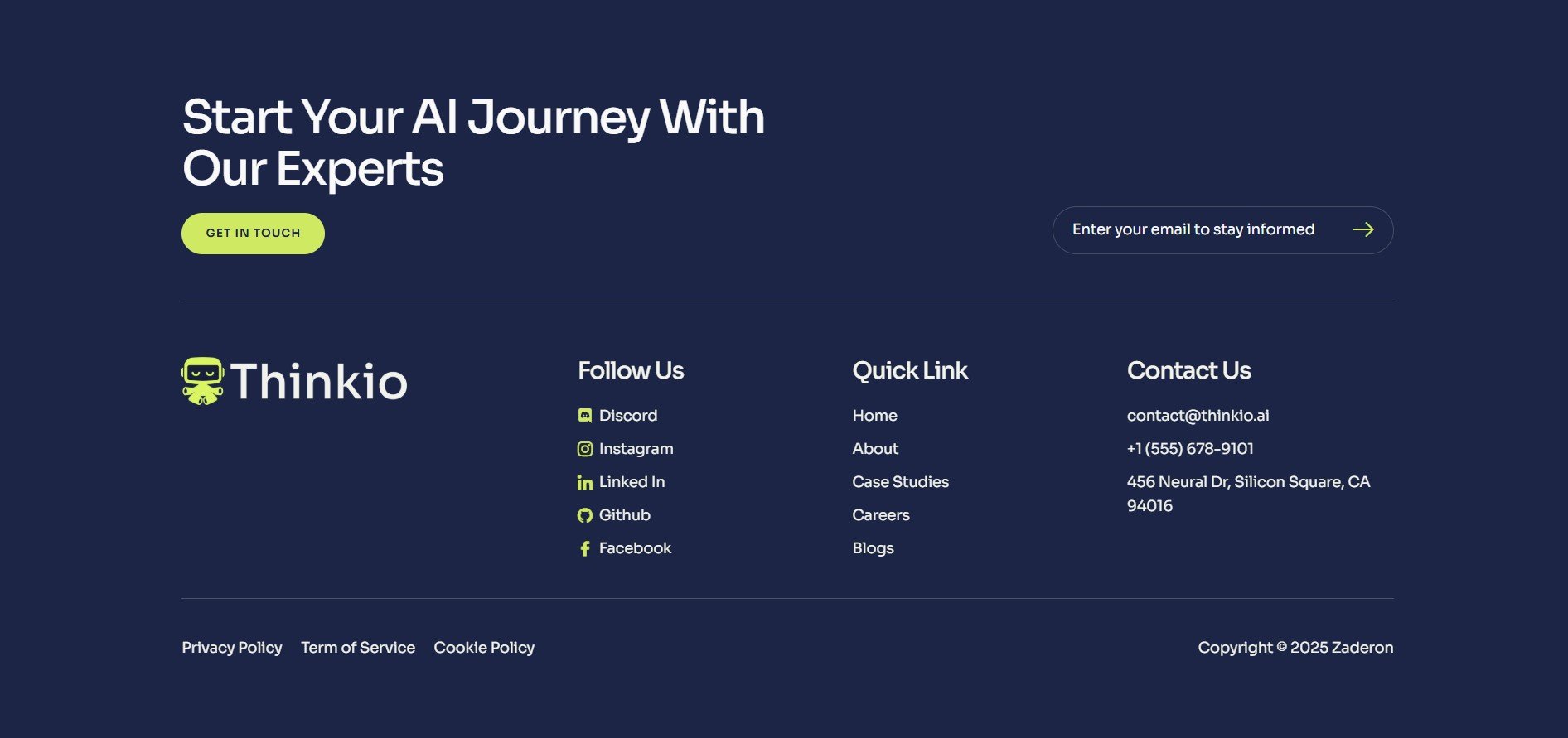Open the Cookie Policy link
This screenshot has width=1568, height=738.
tap(484, 648)
